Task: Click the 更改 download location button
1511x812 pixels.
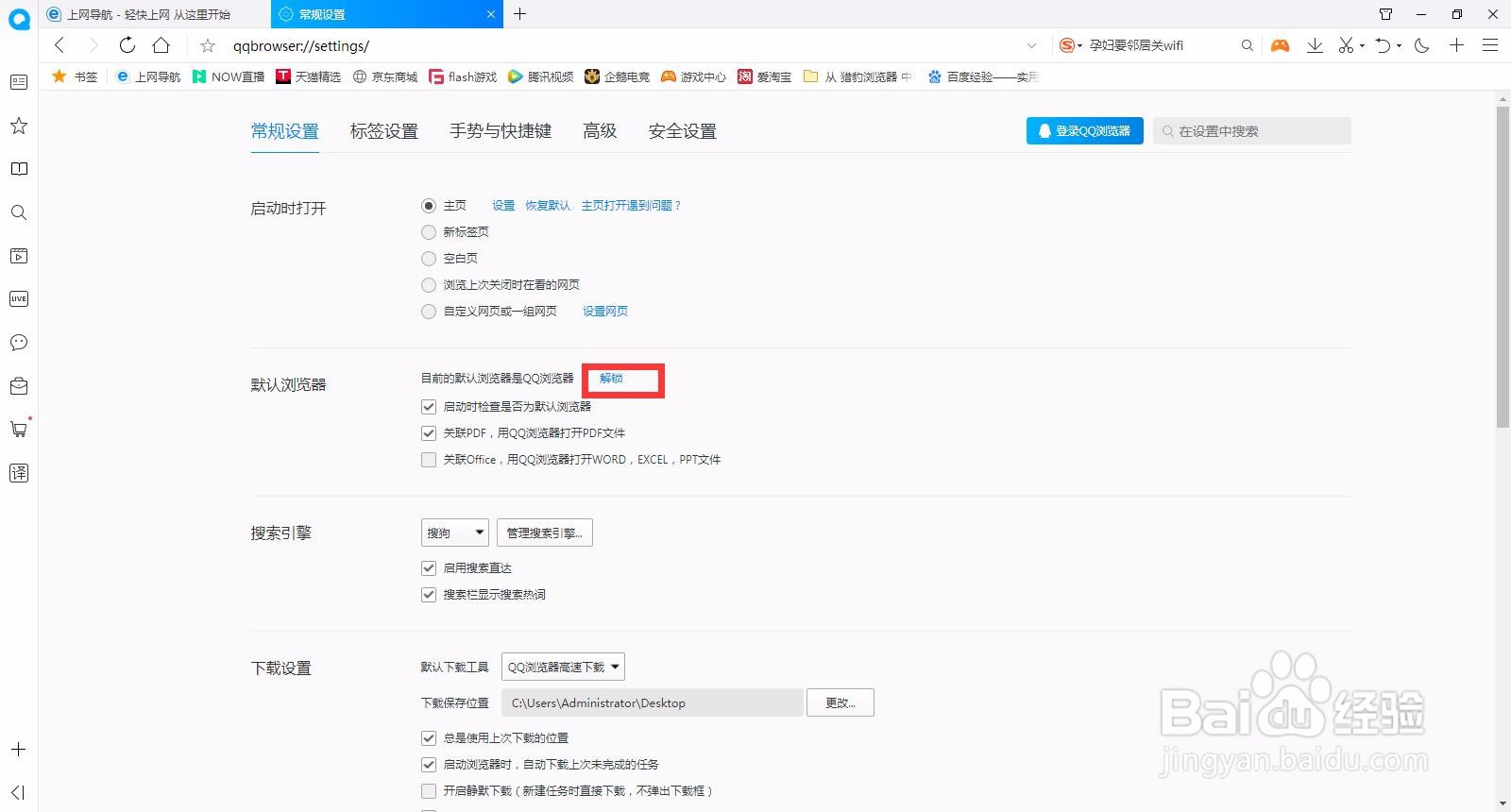Action: click(840, 702)
